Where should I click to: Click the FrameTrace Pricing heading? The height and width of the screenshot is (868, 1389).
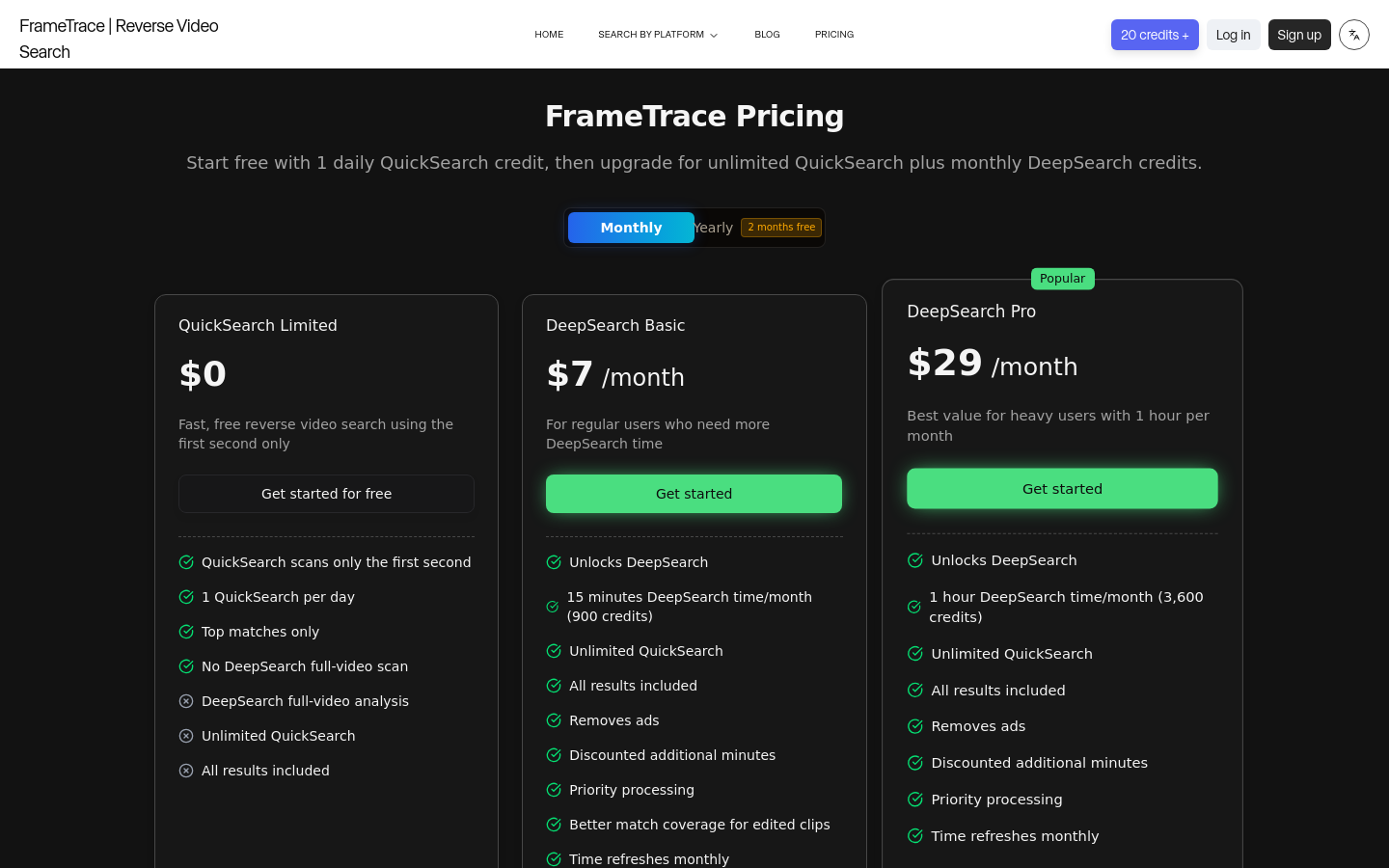tap(694, 116)
